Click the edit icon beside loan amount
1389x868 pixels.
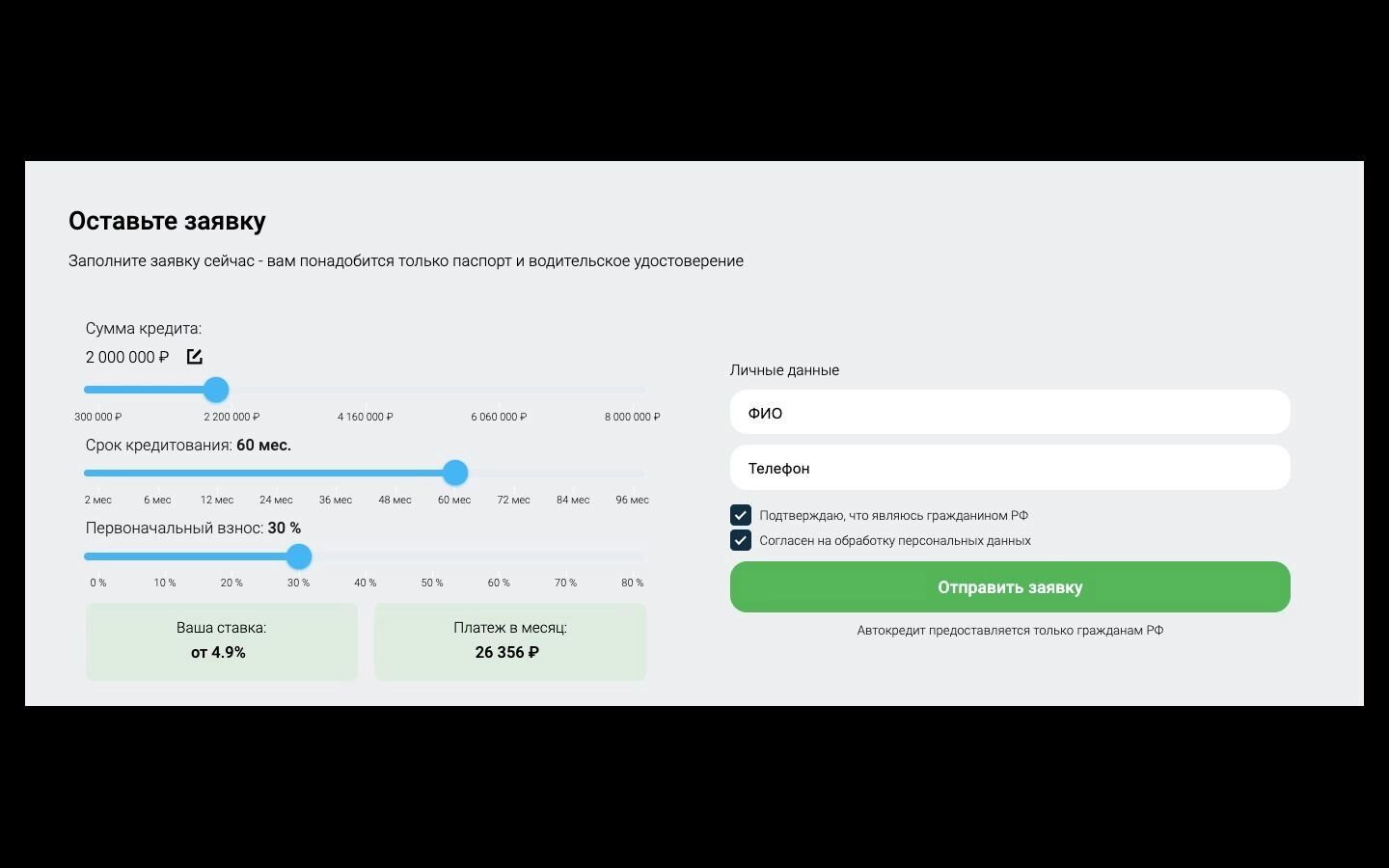(x=194, y=357)
